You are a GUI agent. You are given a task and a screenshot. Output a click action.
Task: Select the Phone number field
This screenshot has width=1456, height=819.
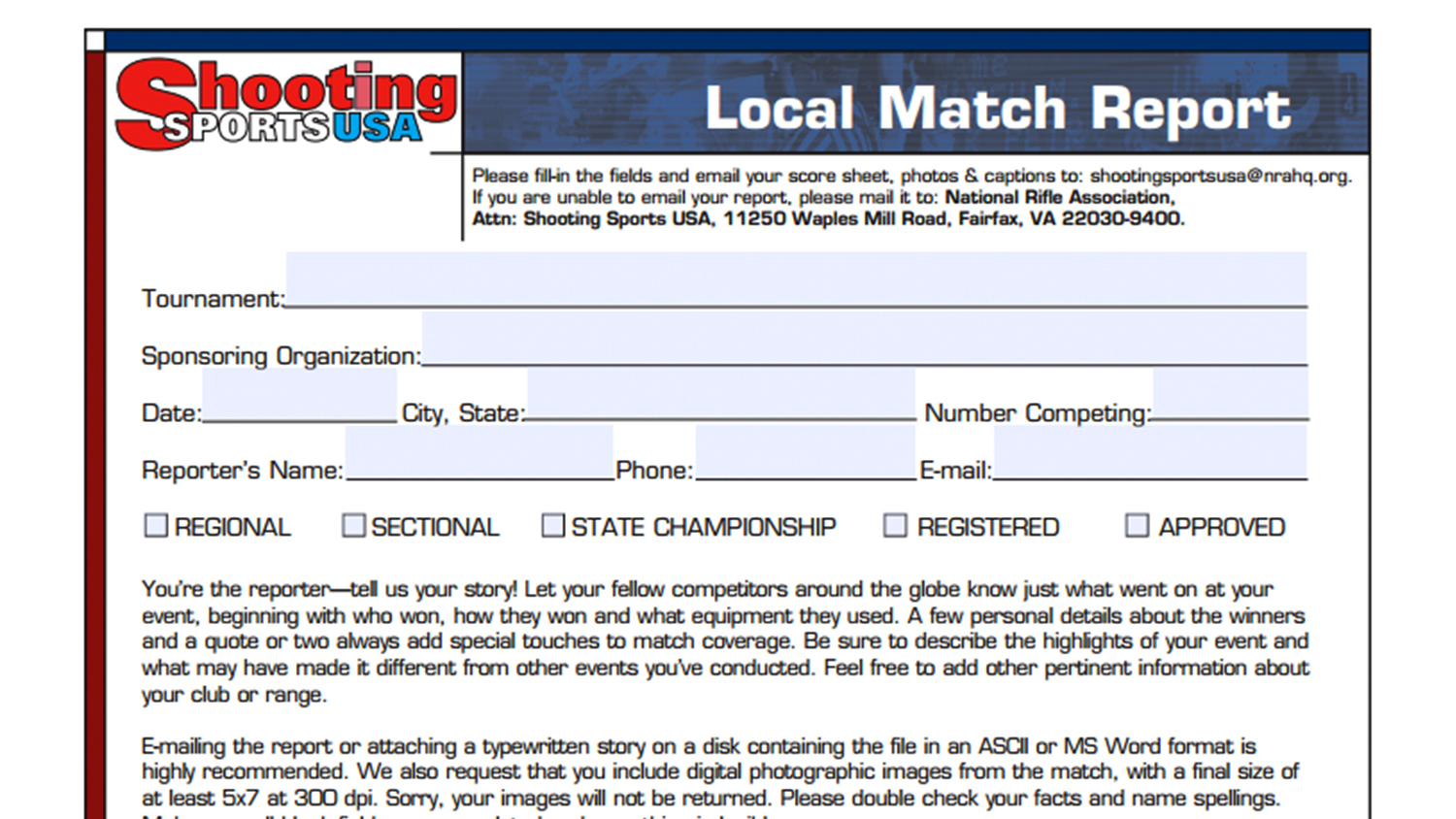[805, 452]
